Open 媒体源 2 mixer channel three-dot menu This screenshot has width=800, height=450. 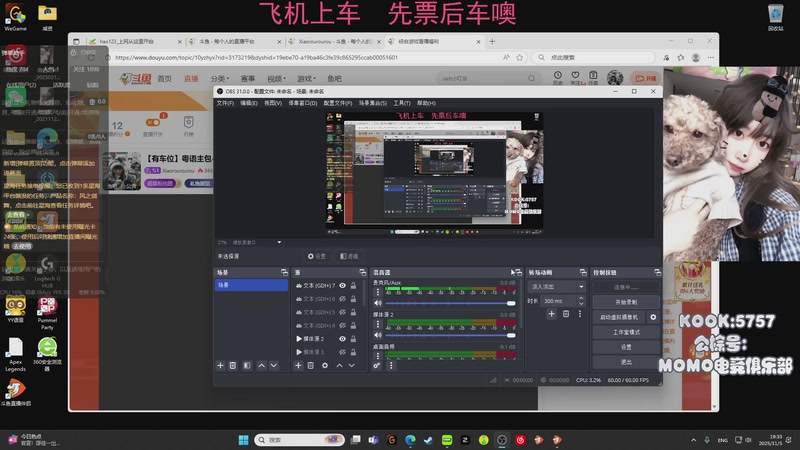378,324
